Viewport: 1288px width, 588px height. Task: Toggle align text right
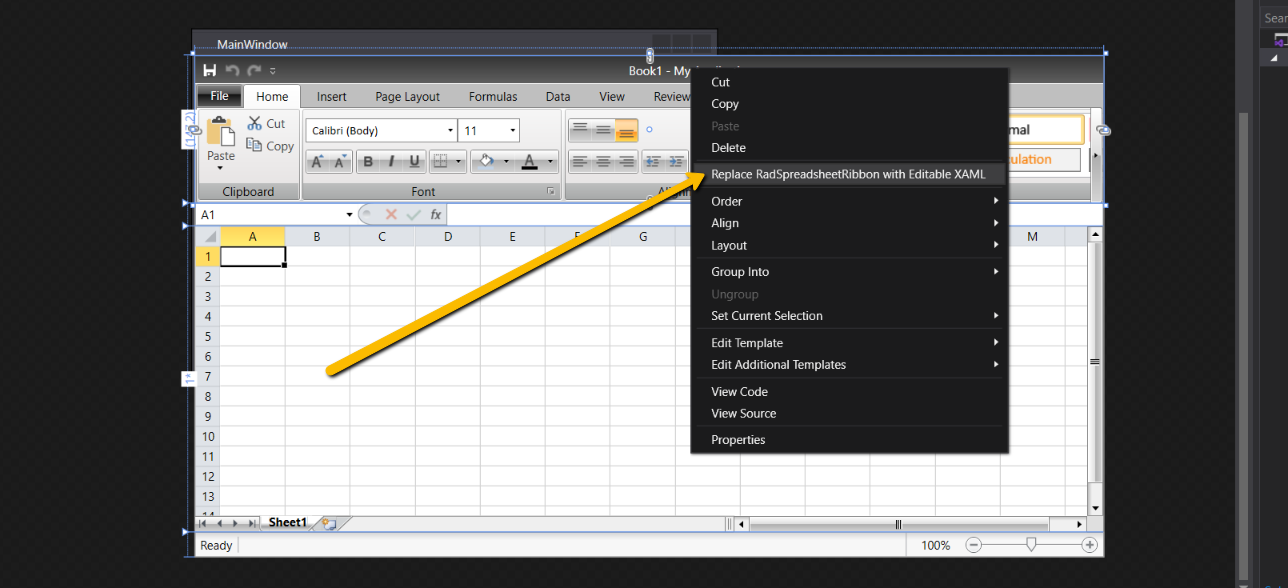(x=626, y=161)
